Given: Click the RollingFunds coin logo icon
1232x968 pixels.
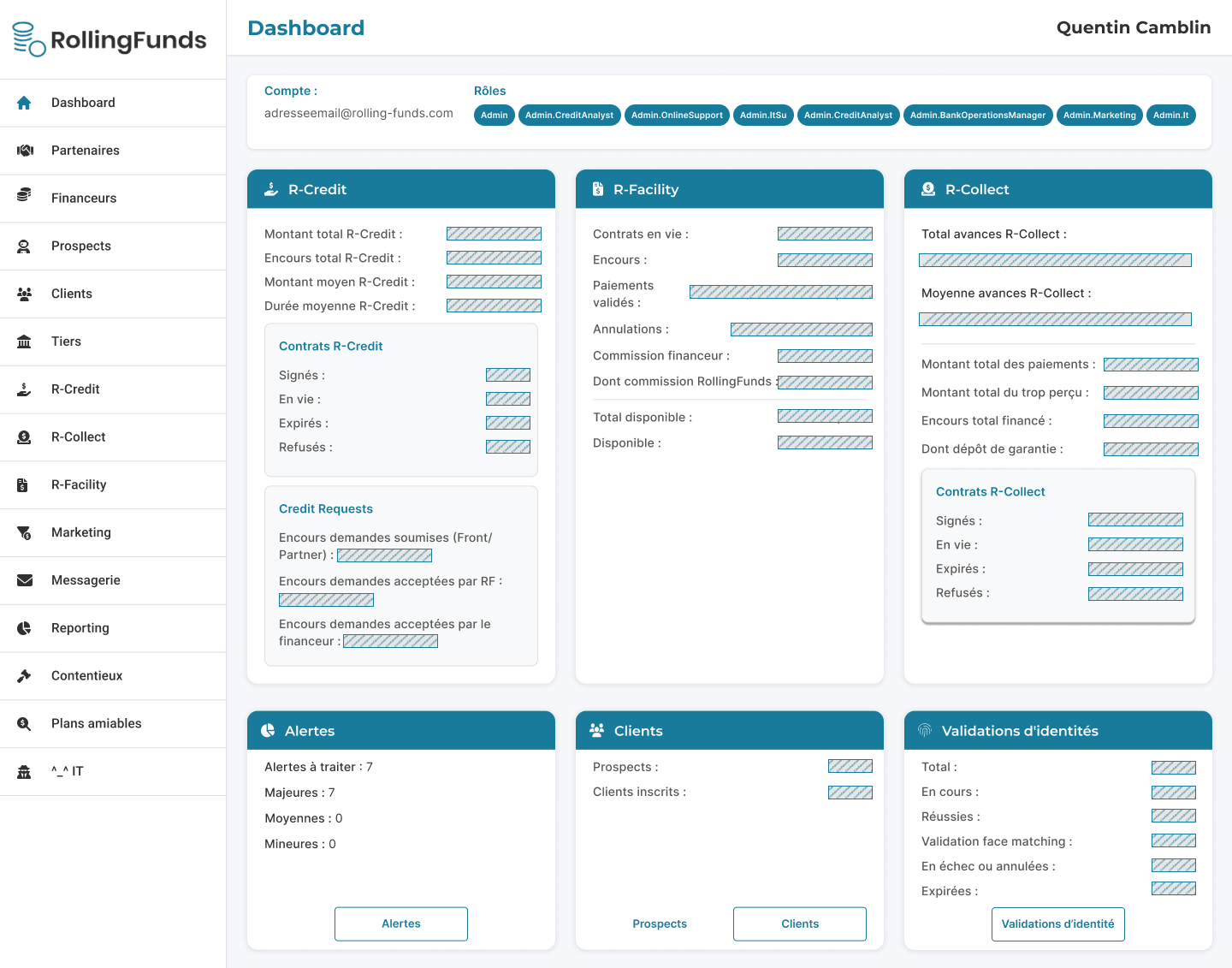Looking at the screenshot, I should tap(29, 39).
